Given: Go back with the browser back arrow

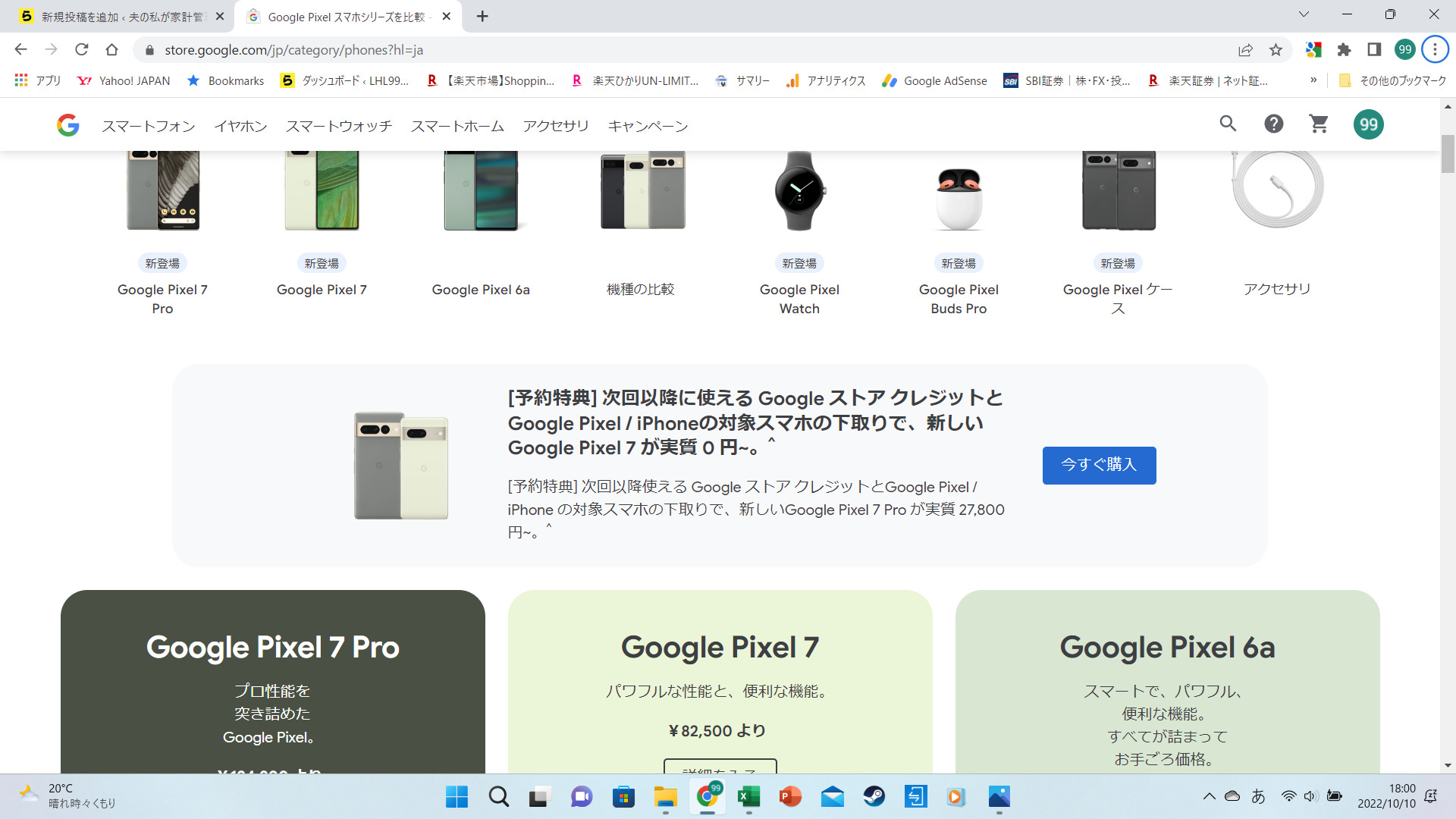Looking at the screenshot, I should pyautogui.click(x=20, y=49).
